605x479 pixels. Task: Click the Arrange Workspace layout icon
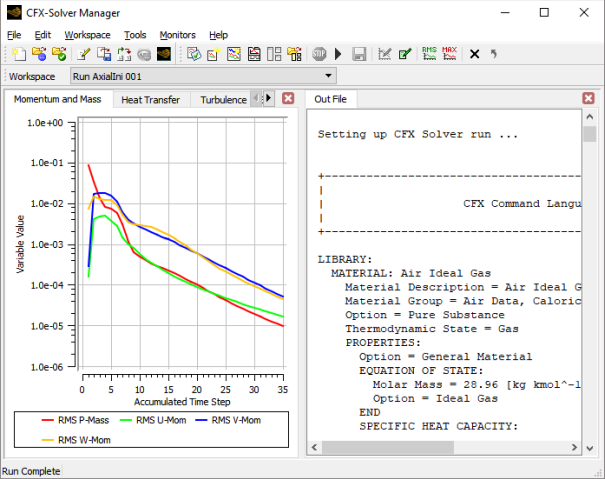(274, 54)
